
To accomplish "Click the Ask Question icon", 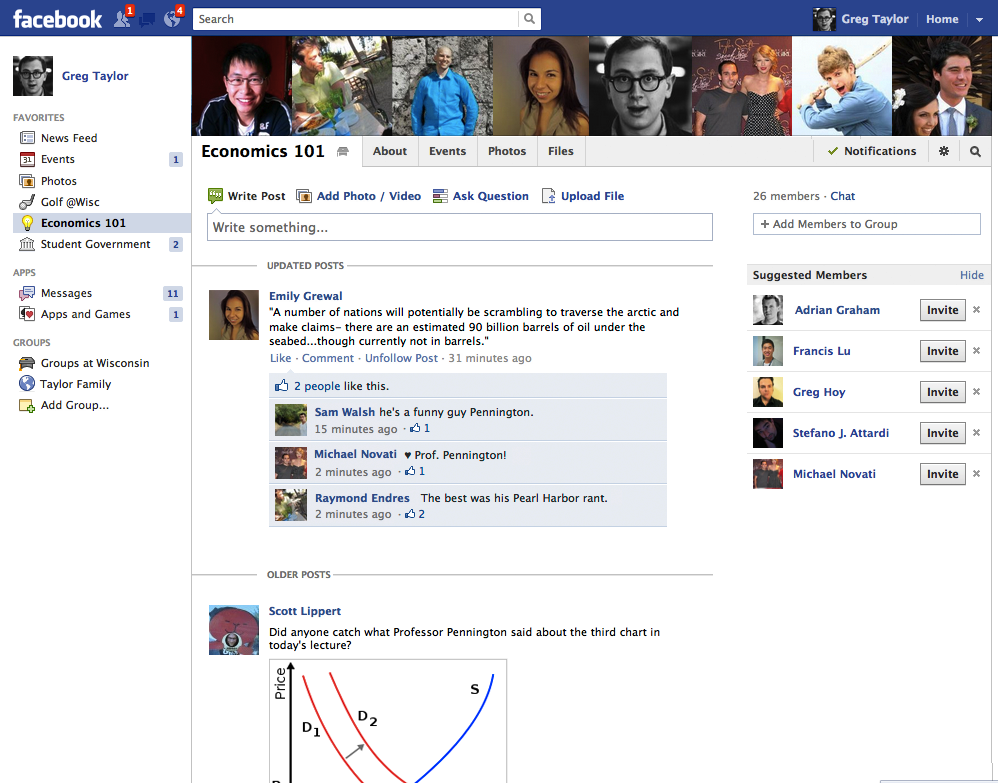I will pos(440,196).
